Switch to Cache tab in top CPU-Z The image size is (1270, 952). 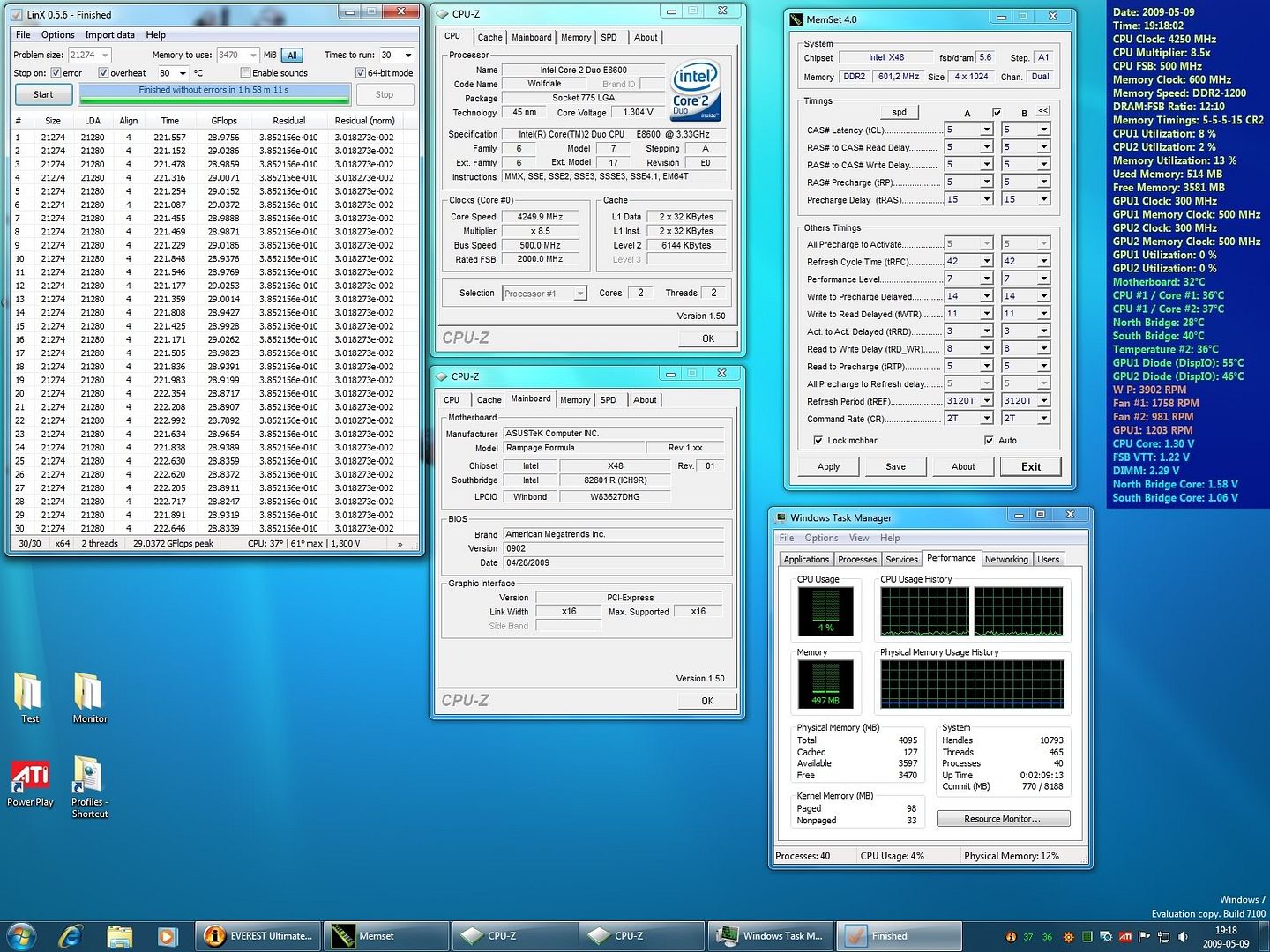coord(489,38)
